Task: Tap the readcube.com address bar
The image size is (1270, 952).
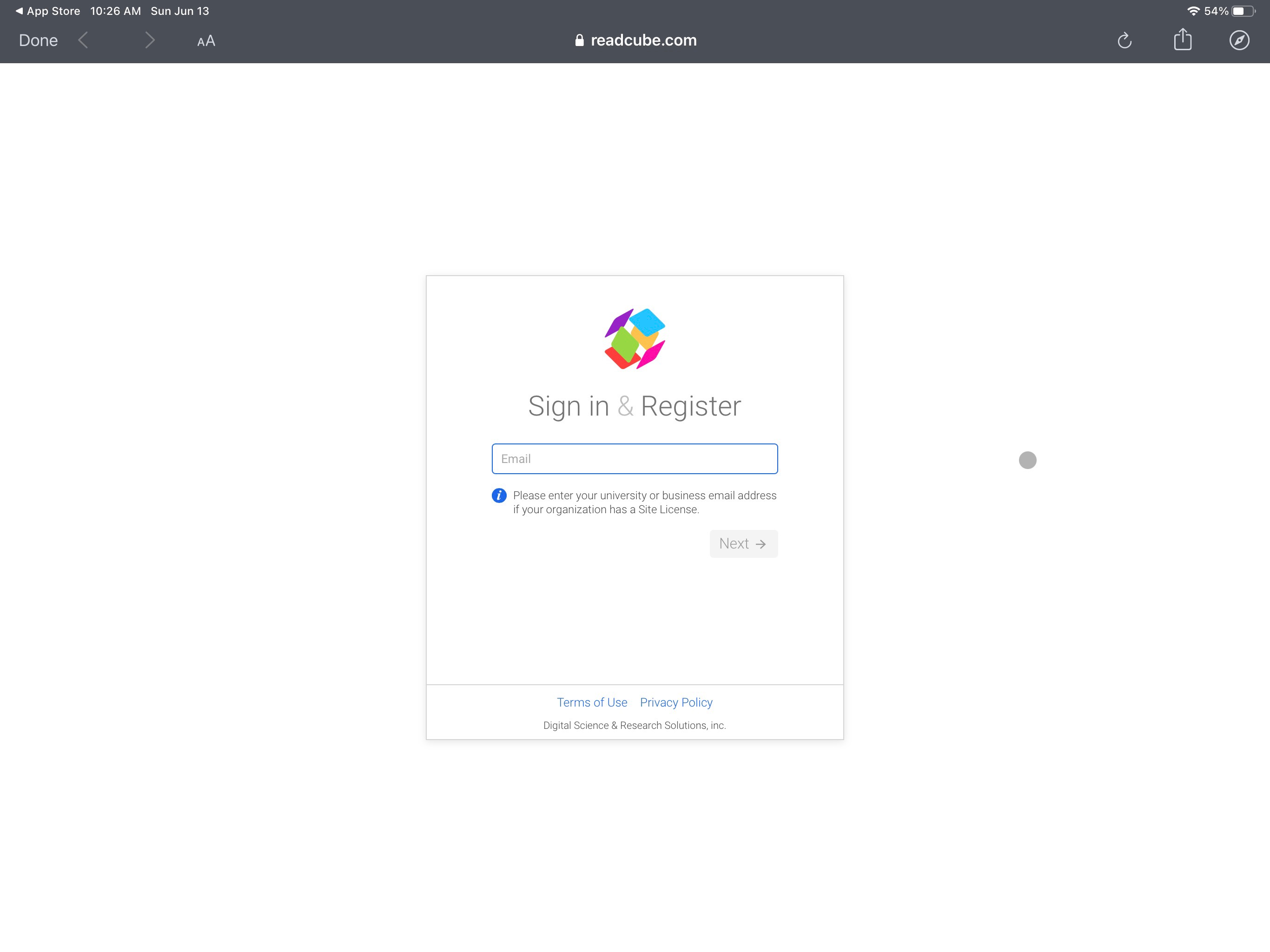Action: pos(635,40)
